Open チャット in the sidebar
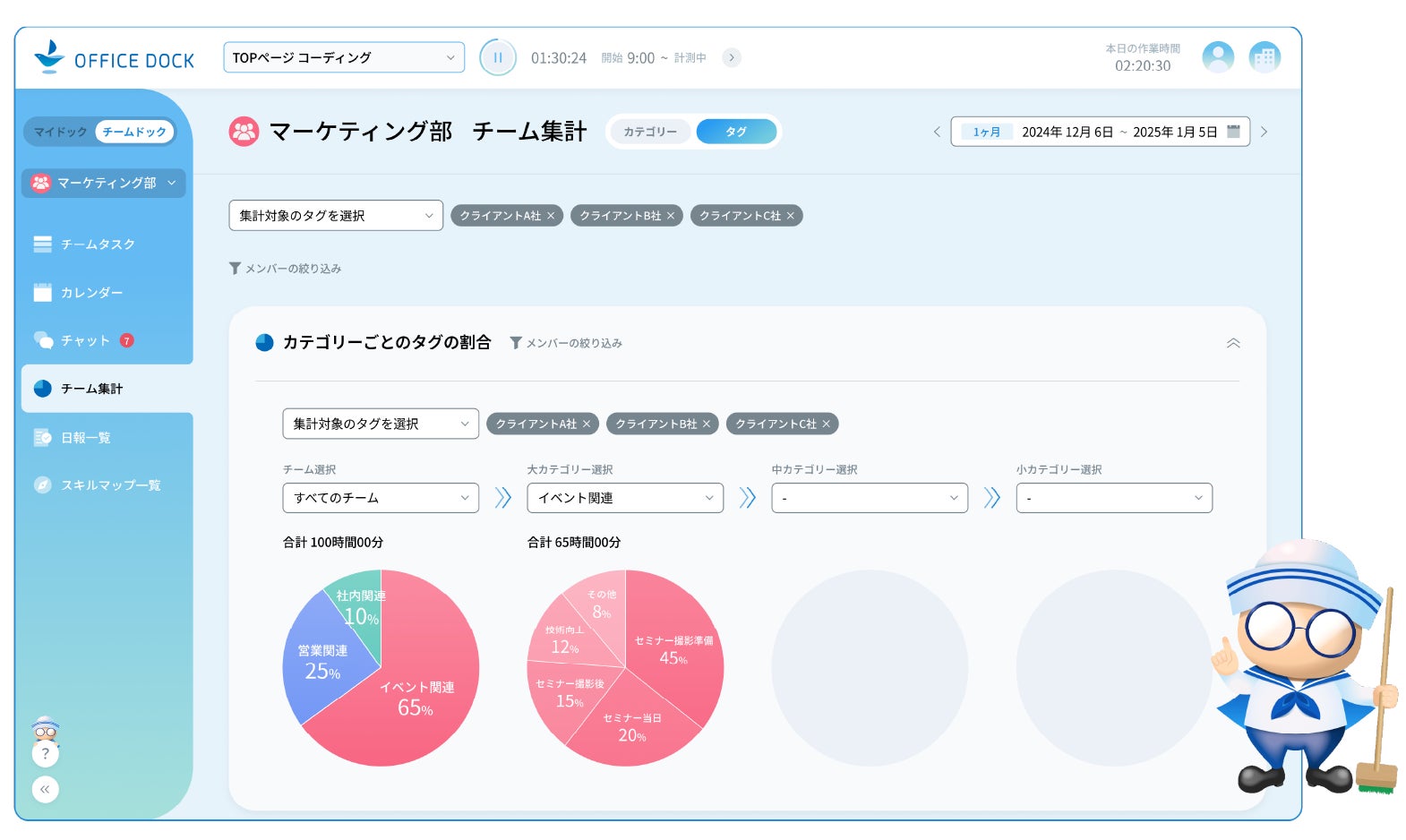The width and height of the screenshot is (1406, 840). point(85,340)
